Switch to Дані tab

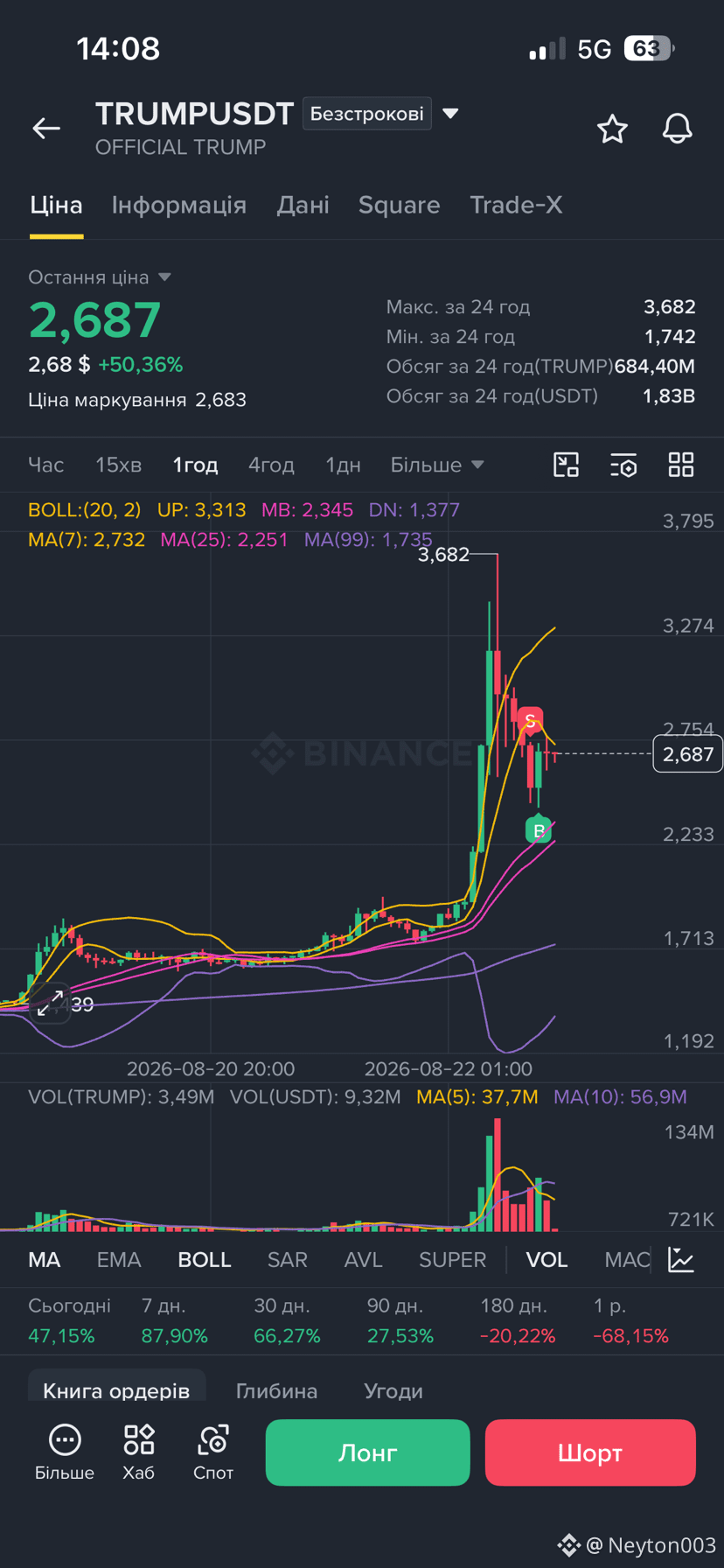coord(303,206)
